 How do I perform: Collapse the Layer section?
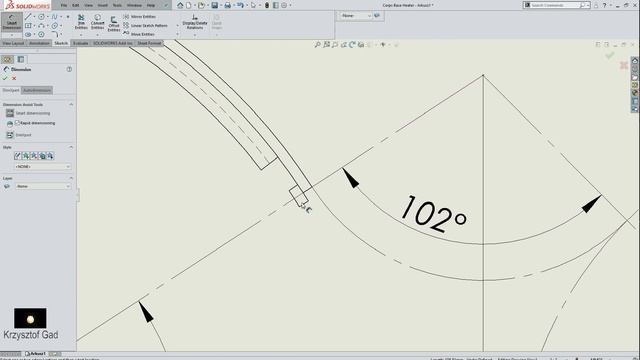pos(71,178)
